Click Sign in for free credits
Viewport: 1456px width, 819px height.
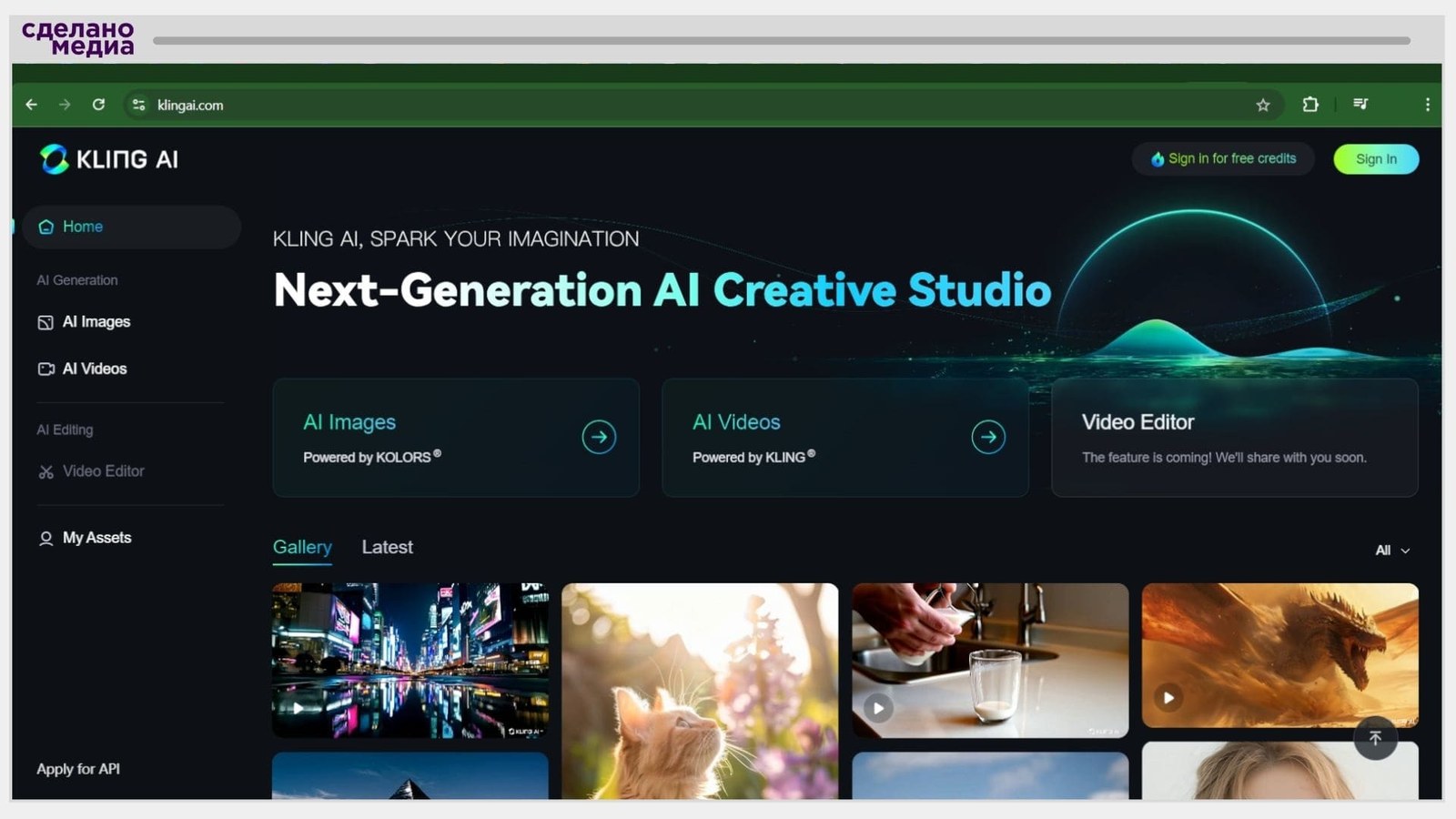tap(1223, 158)
